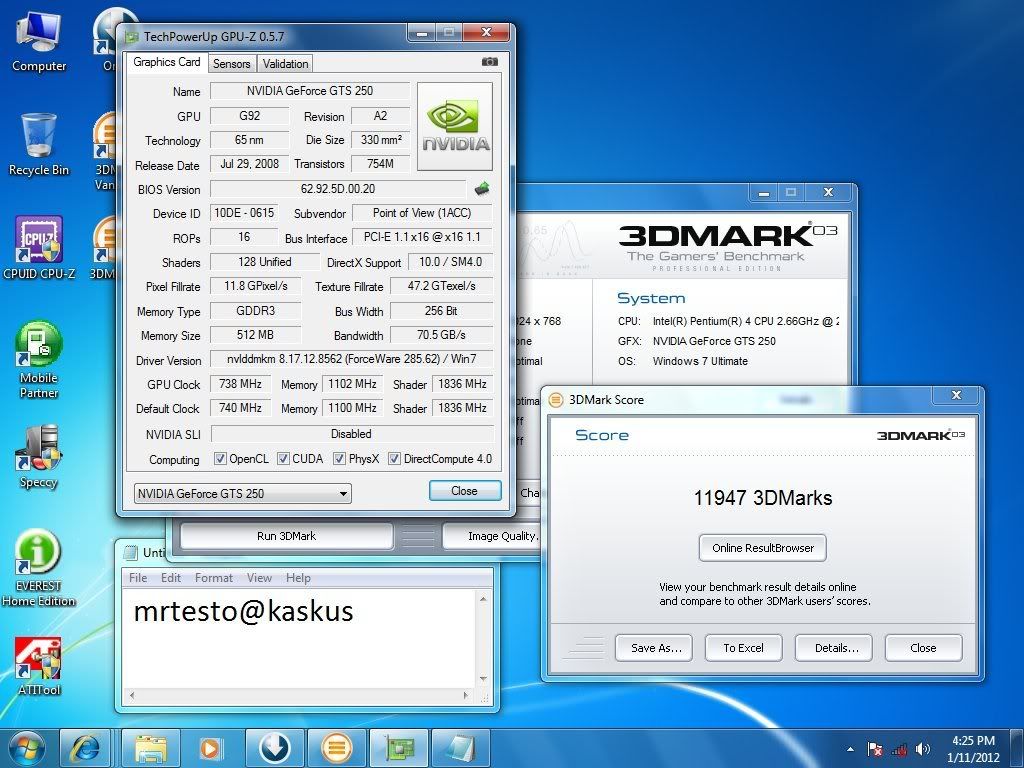Open the volume speaker tray icon
This screenshot has width=1024, height=768.
(923, 749)
